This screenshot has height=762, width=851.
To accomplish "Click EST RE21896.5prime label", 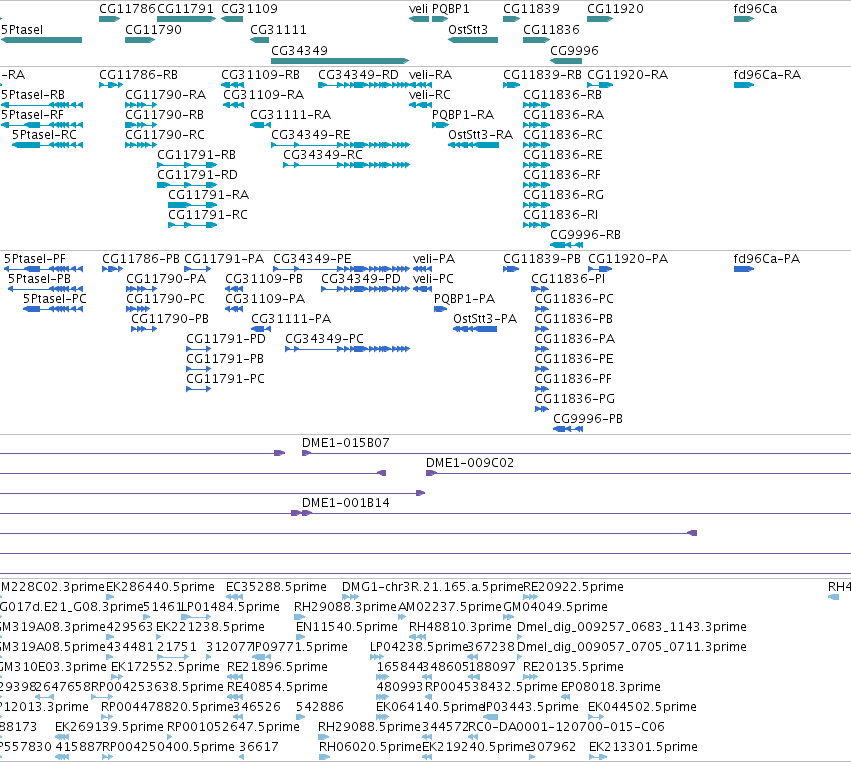I will (277, 667).
